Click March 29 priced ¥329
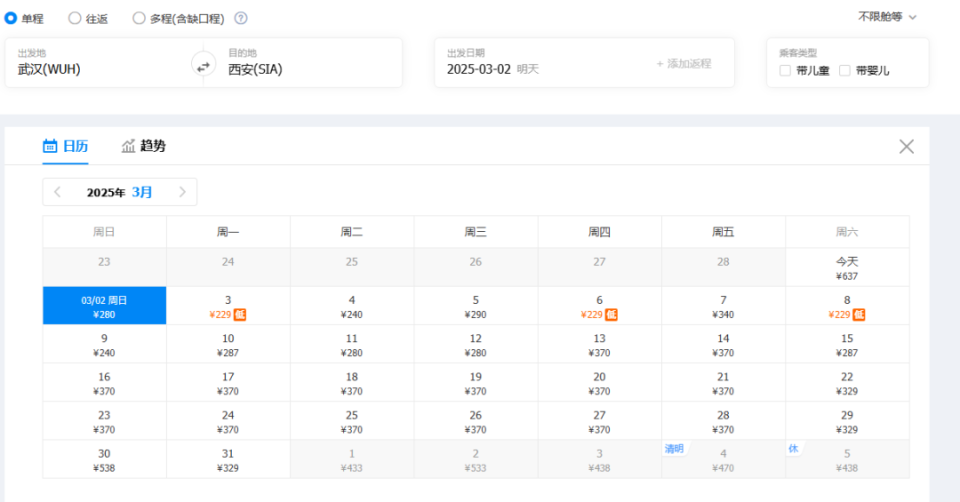The image size is (960, 502). pos(847,421)
